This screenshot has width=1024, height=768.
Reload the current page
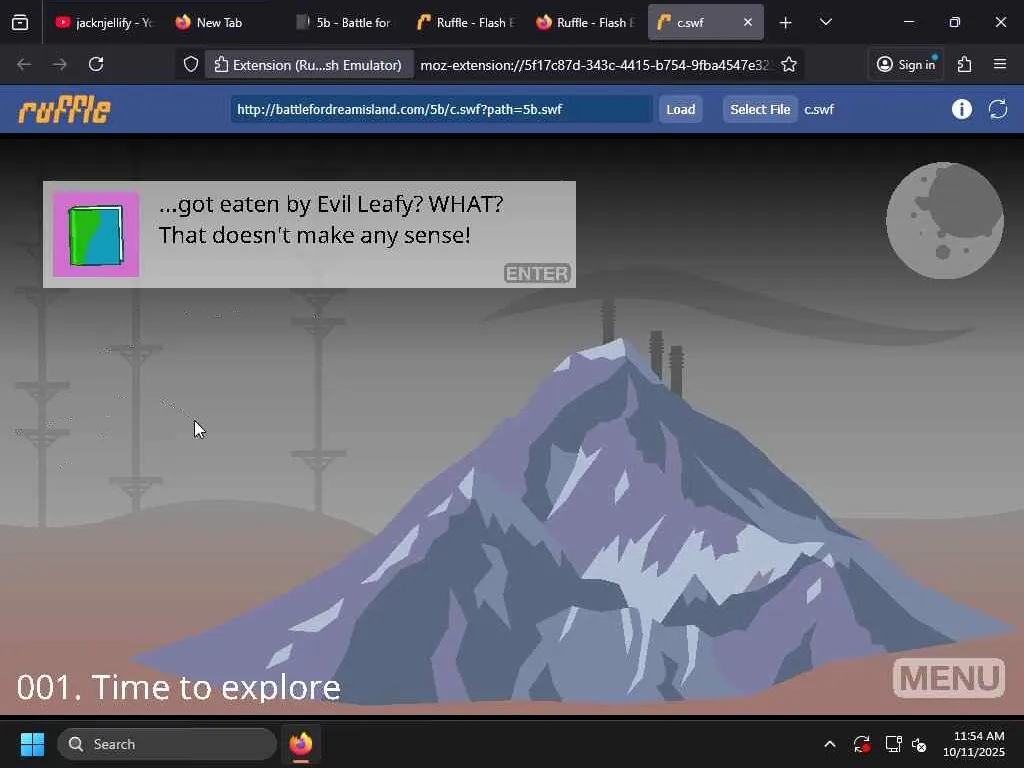point(96,64)
